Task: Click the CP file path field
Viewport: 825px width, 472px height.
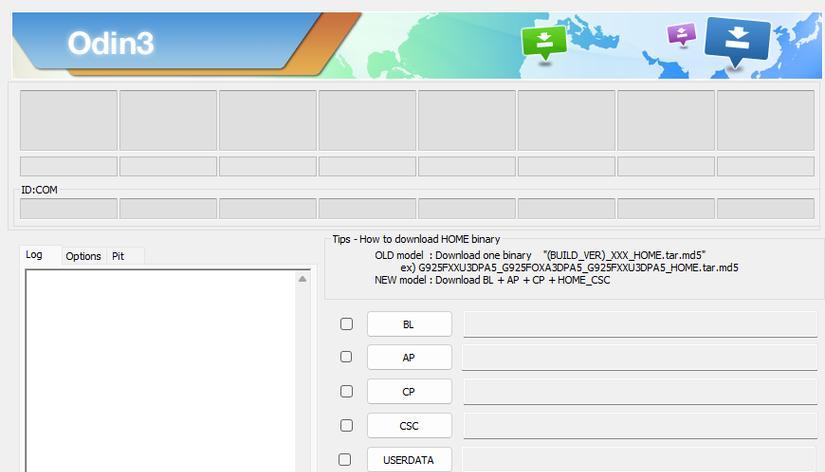Action: pos(640,391)
